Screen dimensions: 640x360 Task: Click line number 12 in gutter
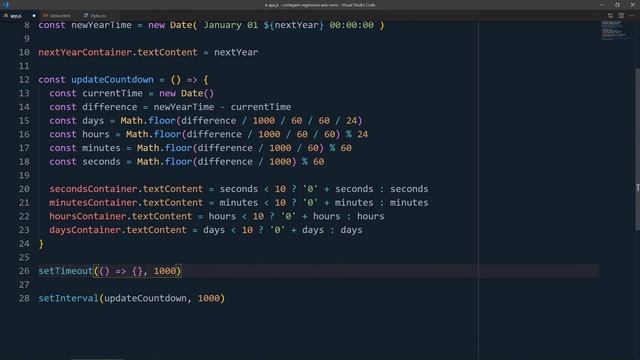[24, 80]
